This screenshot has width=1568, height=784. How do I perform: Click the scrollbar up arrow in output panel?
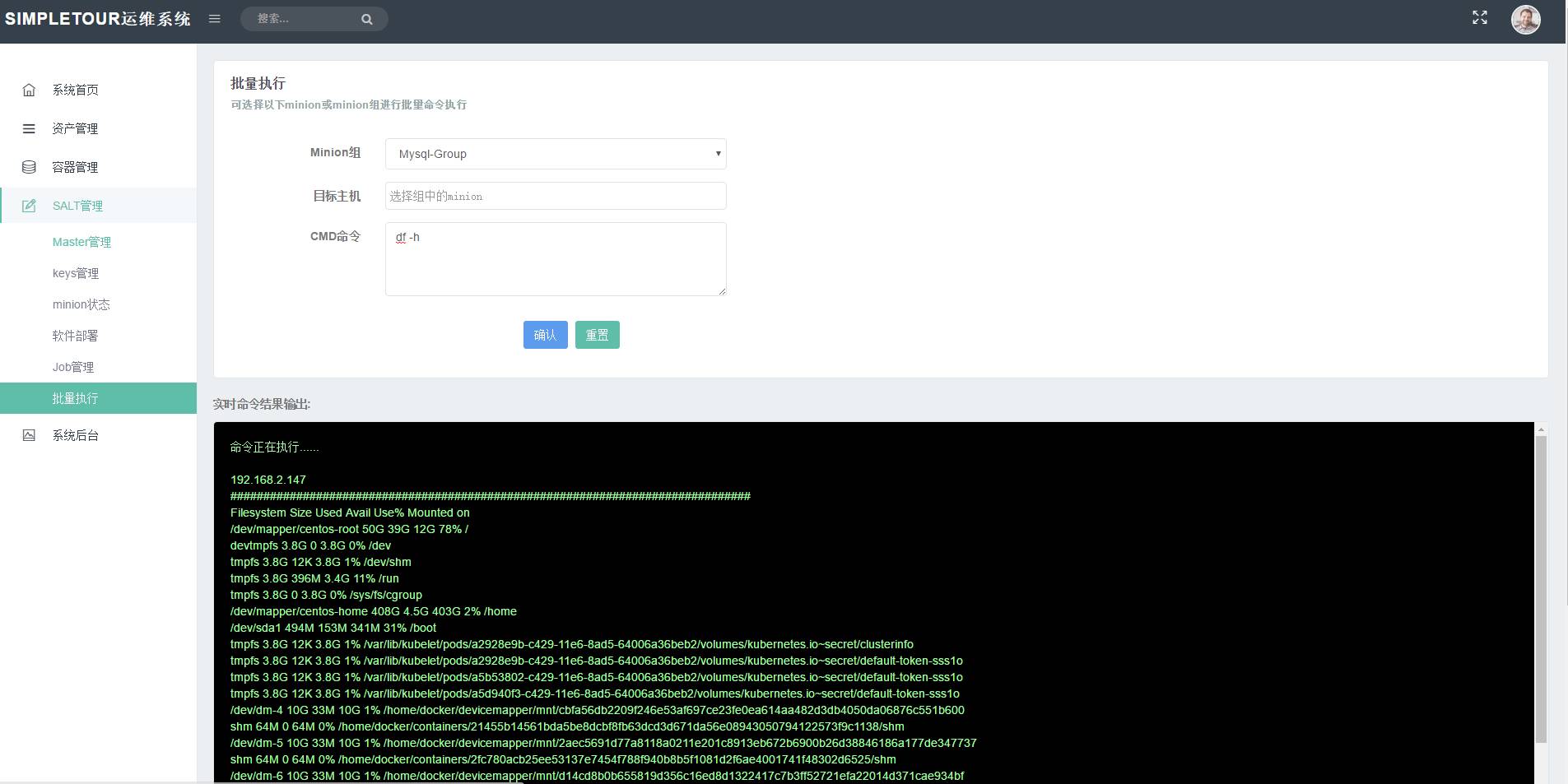[1541, 429]
